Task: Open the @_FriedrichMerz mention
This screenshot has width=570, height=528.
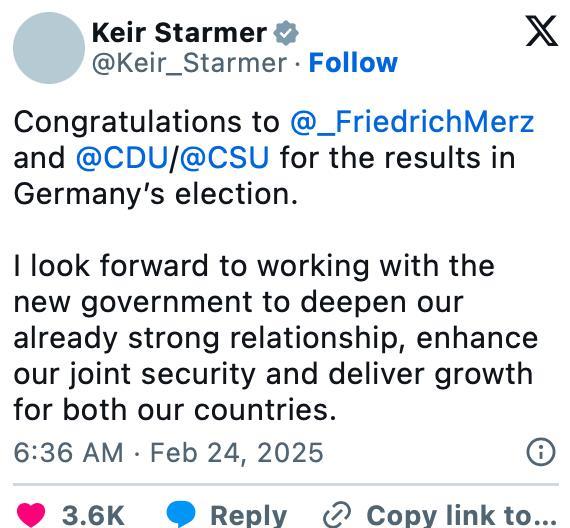Action: (x=412, y=122)
